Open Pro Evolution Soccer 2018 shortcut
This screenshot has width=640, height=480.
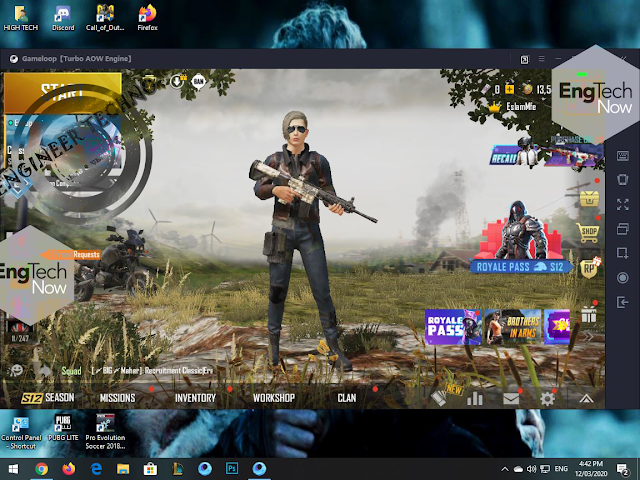[105, 433]
